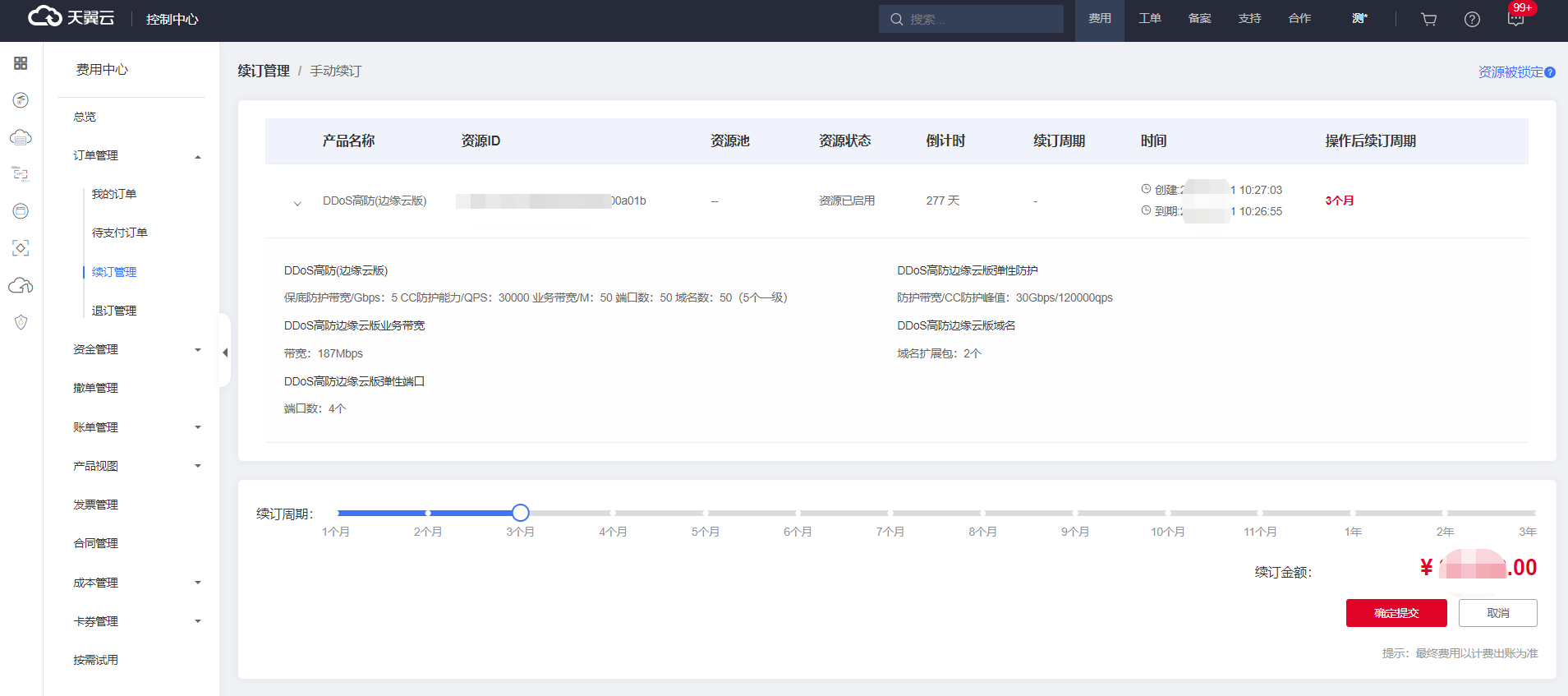The image size is (1568, 696).
Task: Open the 支持 top menu
Action: point(1250,18)
